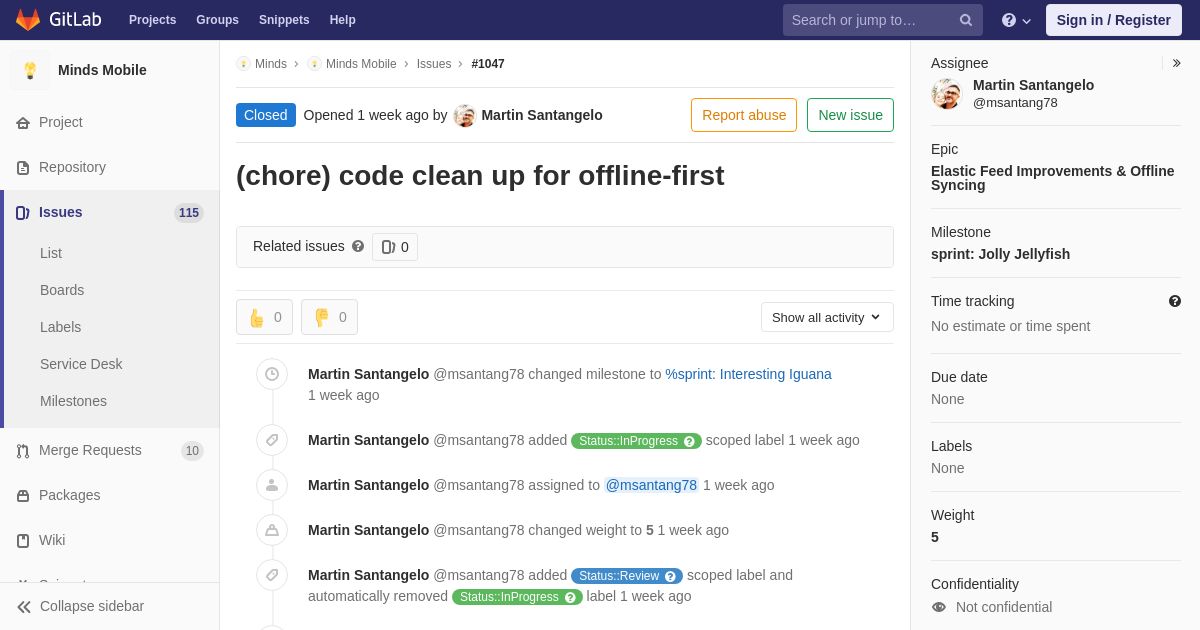Click the Related issues help icon
Screen dimensions: 1200x630
pos(358,246)
